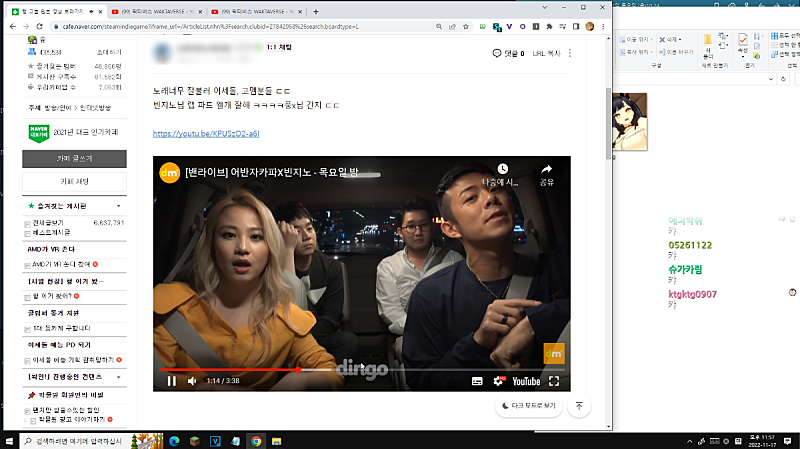Click the Watch Later clock icon
Viewport: 800px width, 449px height.
502,169
